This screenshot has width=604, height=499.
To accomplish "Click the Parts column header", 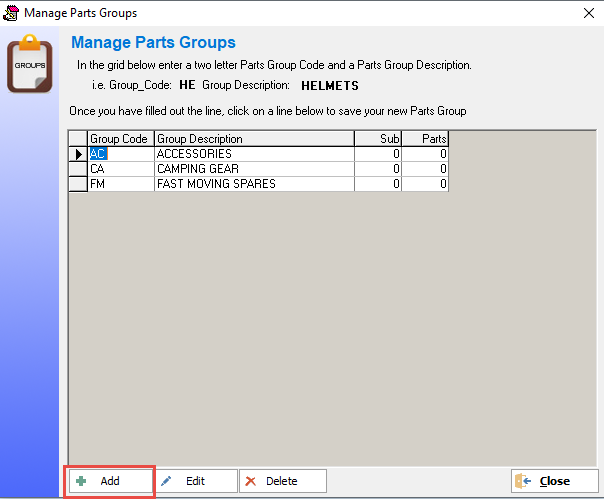I will pos(425,139).
